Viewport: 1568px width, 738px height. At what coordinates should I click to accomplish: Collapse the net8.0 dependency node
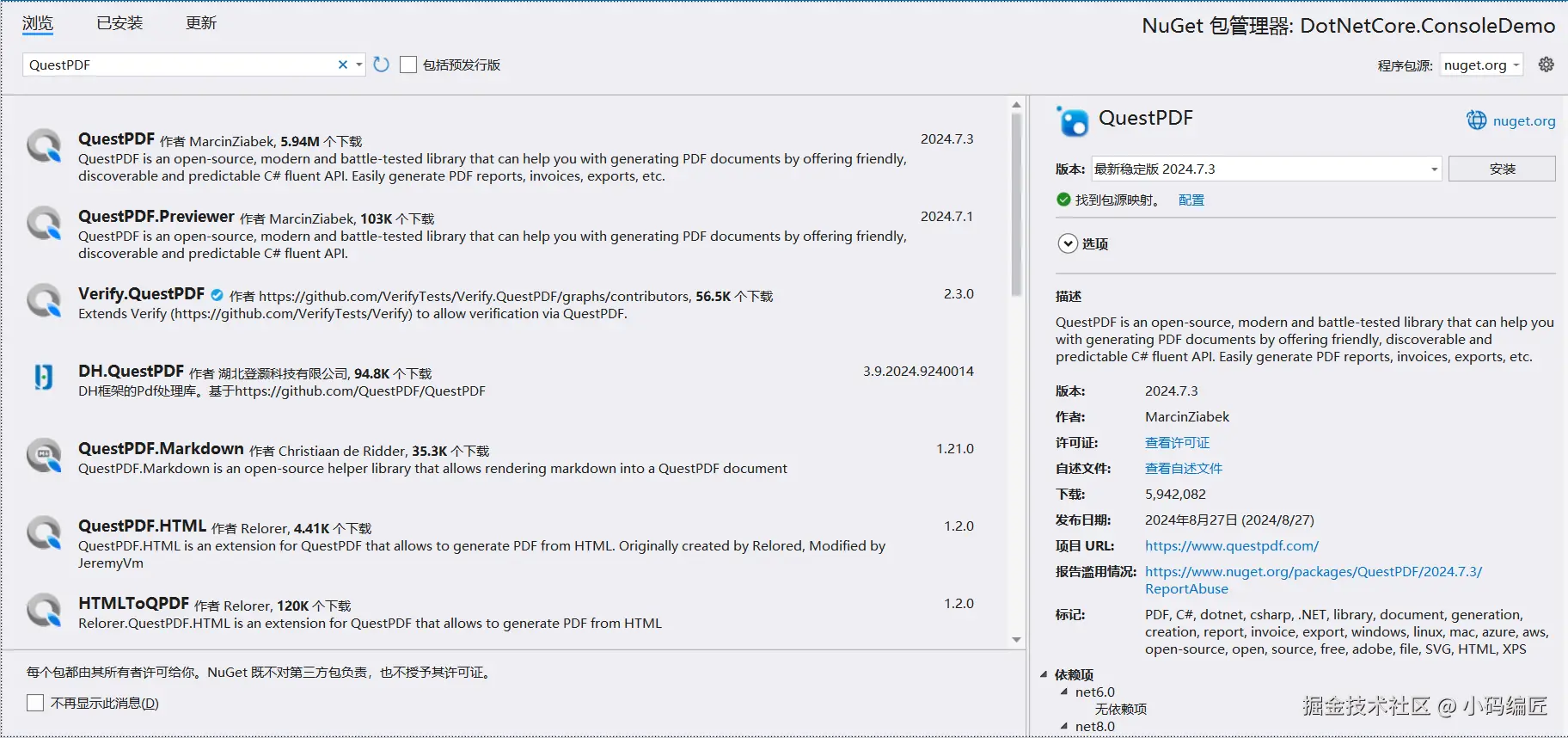pos(1064,726)
